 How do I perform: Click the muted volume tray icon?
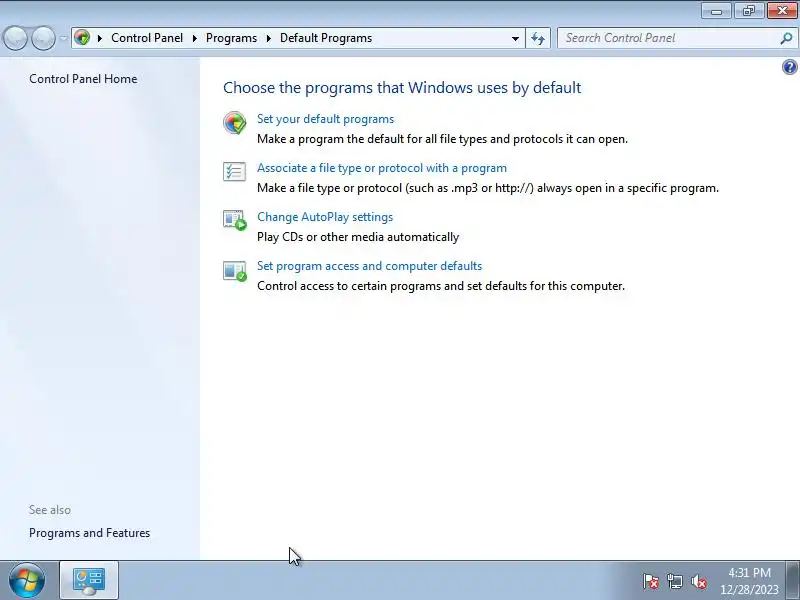(x=698, y=581)
